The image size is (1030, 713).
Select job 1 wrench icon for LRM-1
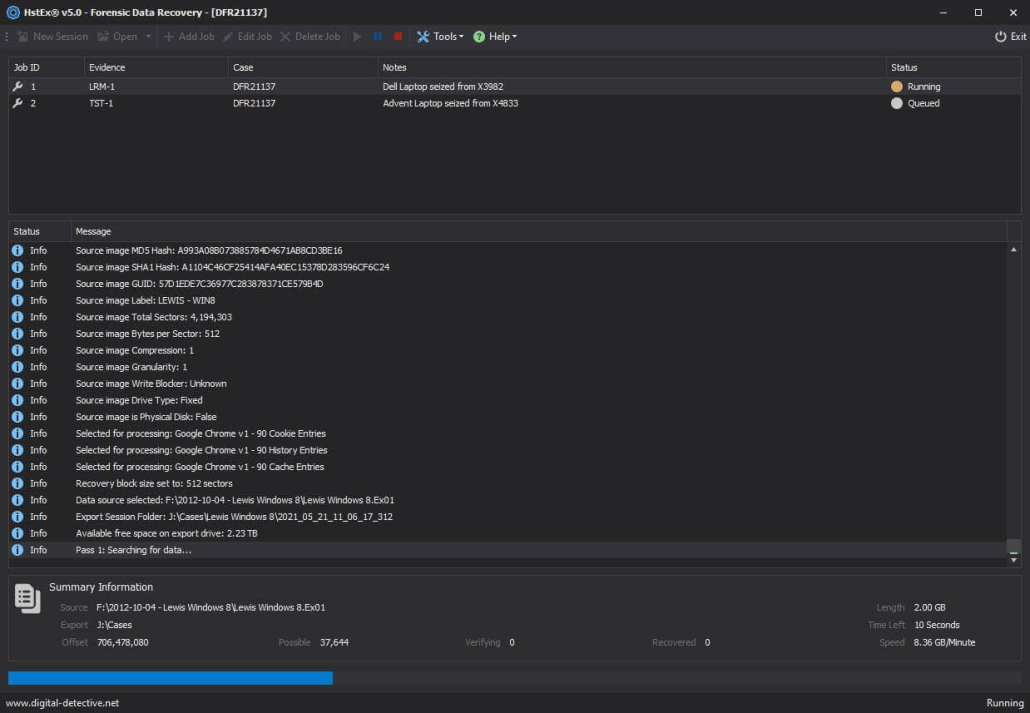17,87
